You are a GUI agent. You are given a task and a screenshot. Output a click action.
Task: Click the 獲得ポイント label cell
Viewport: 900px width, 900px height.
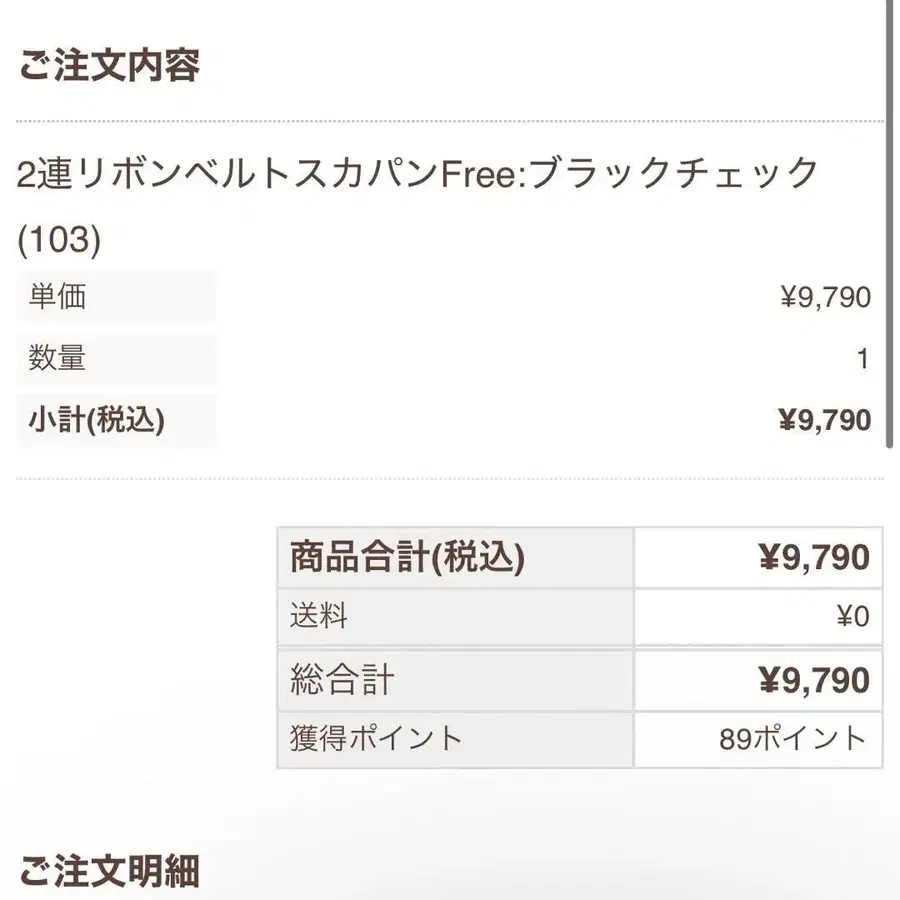click(376, 739)
